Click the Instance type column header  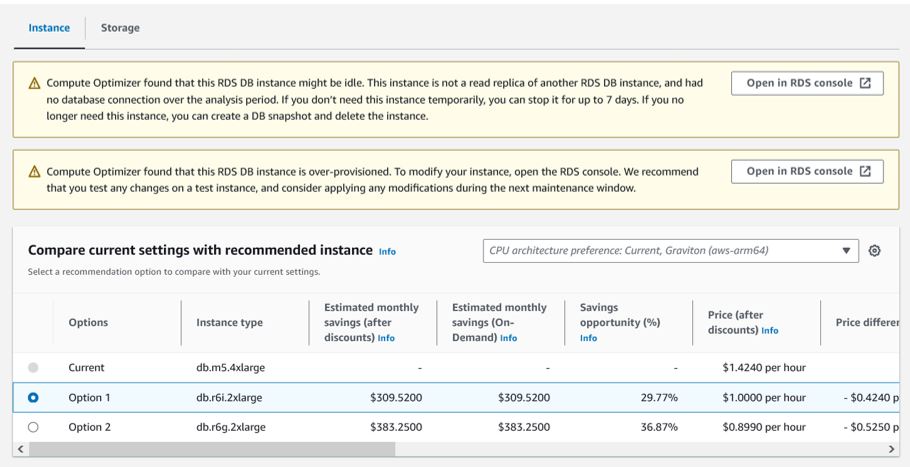229,323
